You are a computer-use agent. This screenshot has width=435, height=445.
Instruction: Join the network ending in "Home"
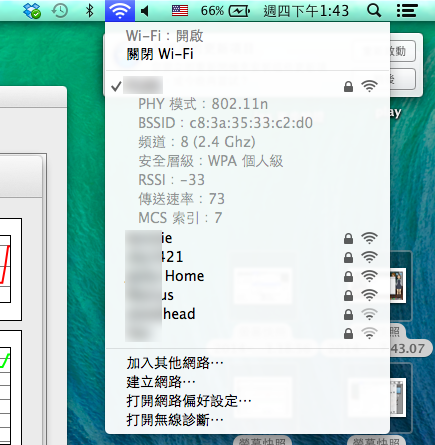tap(247, 276)
